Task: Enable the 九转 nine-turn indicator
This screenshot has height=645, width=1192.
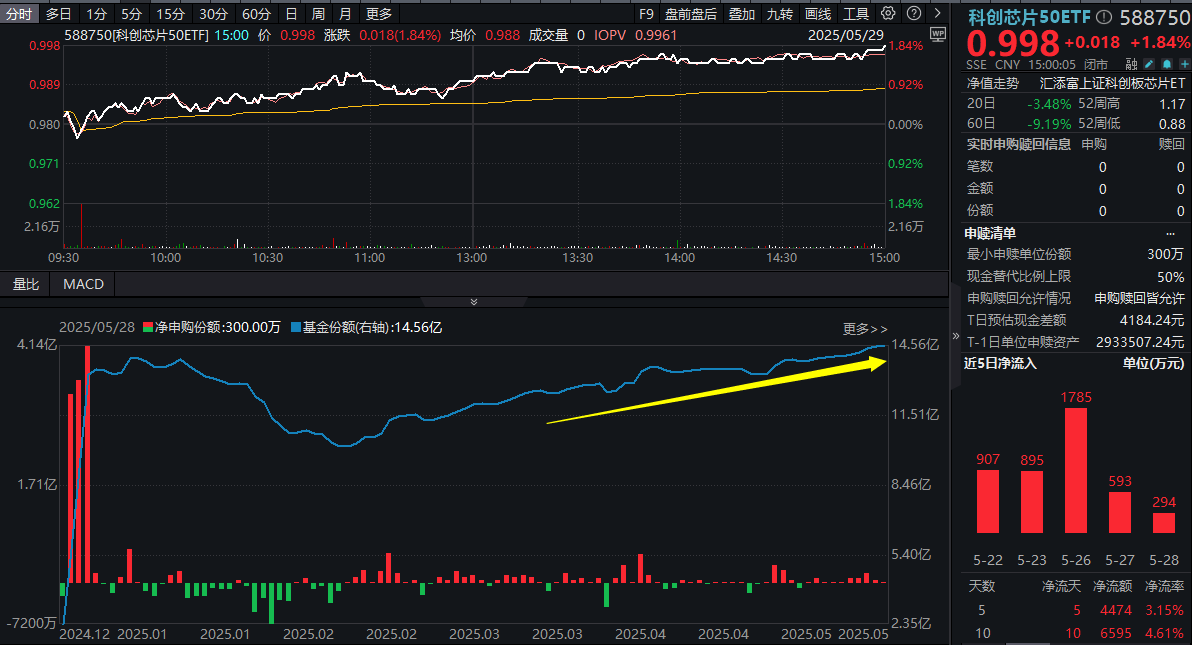Action: [778, 13]
